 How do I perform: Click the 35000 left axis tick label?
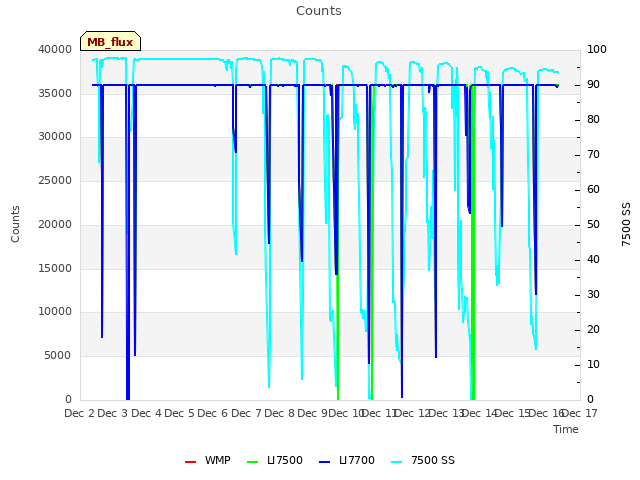coord(55,93)
